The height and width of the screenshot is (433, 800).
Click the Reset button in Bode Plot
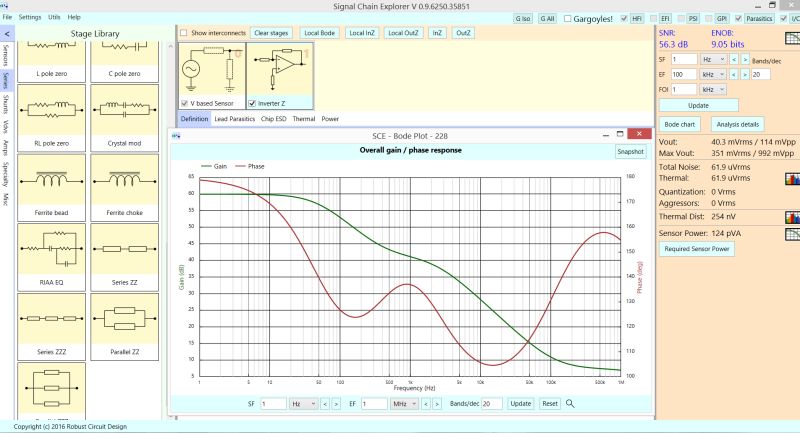coord(549,403)
